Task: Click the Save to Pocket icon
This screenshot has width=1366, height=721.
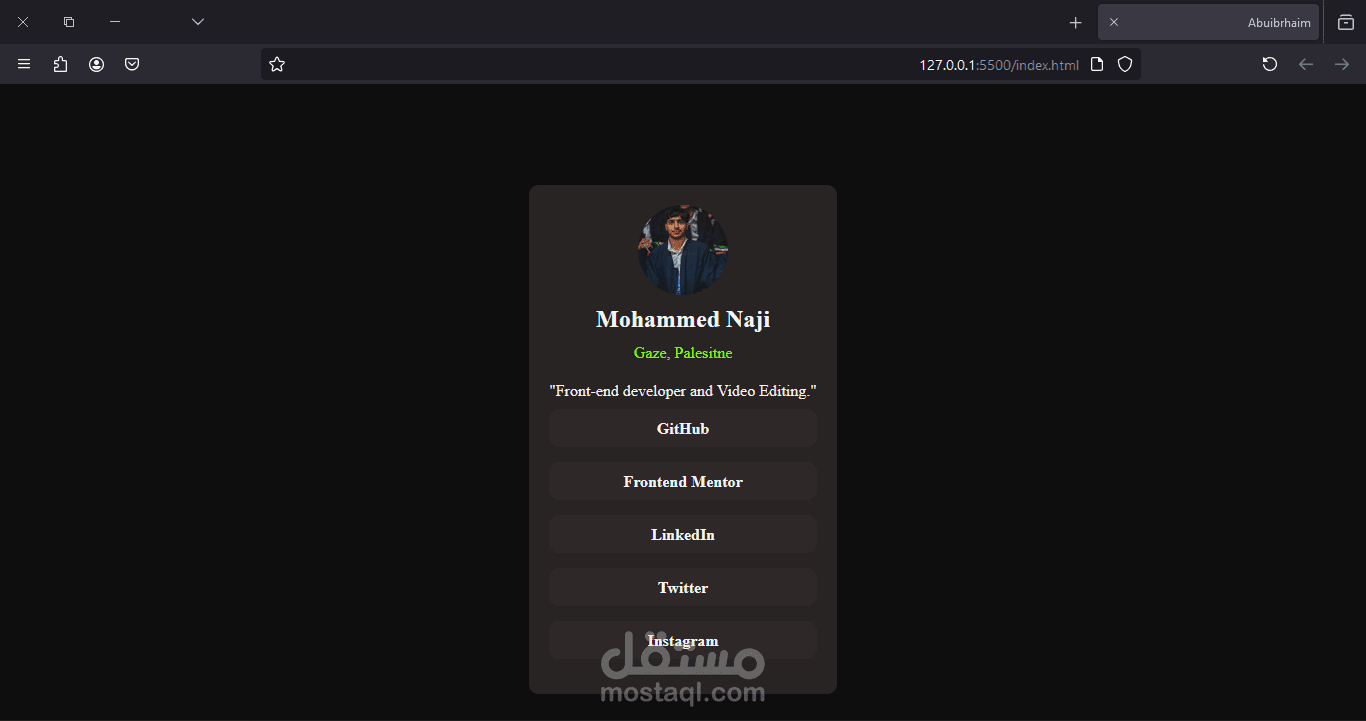Action: click(x=132, y=64)
